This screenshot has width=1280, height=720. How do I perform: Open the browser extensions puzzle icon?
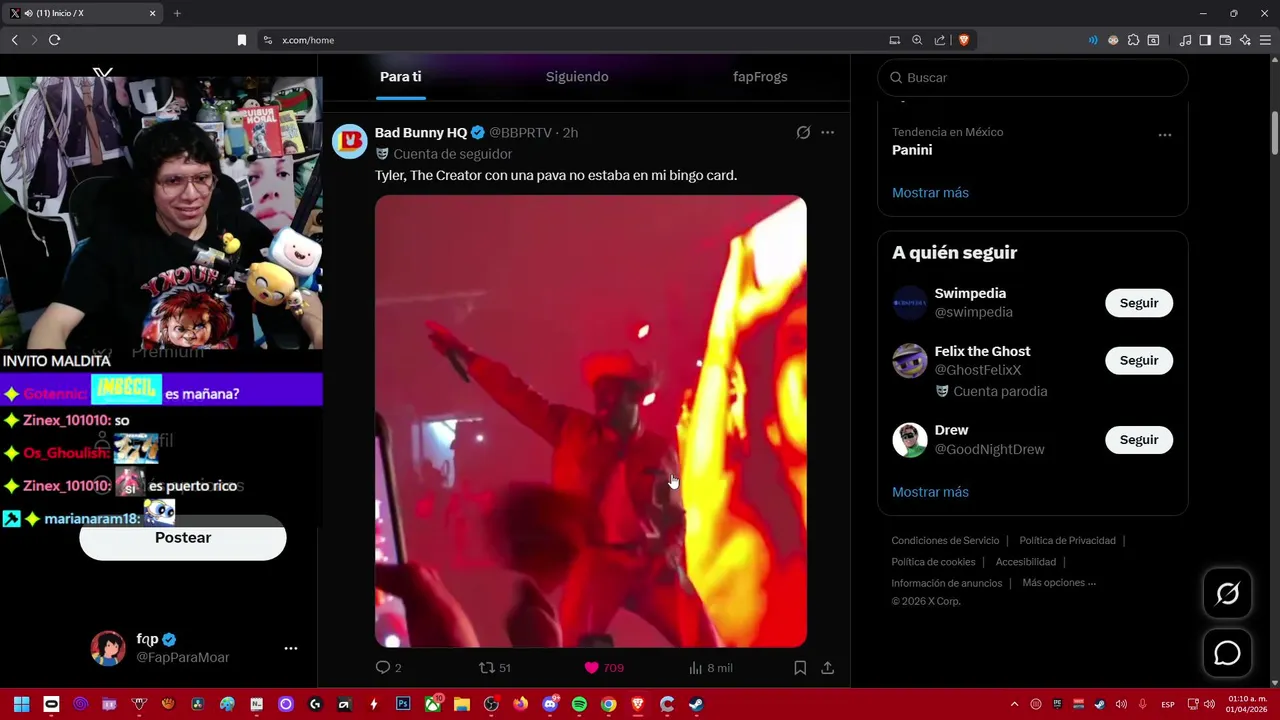(1133, 40)
